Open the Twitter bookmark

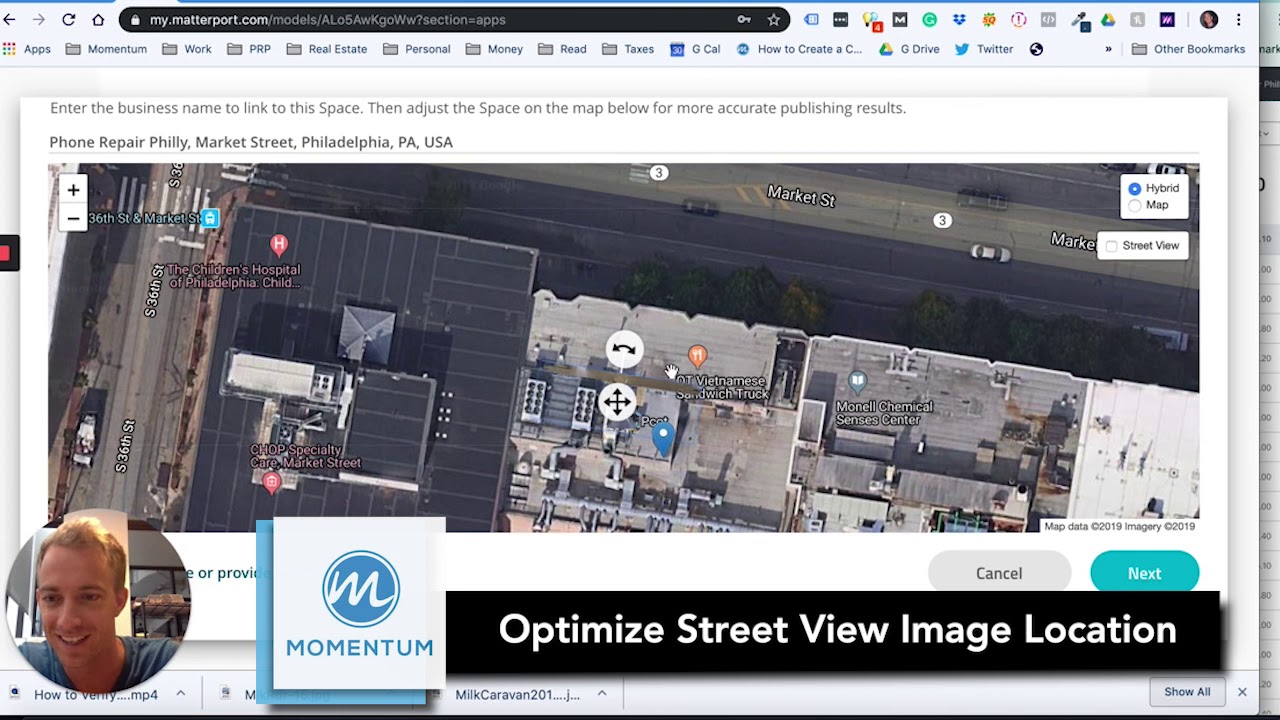[x=984, y=49]
